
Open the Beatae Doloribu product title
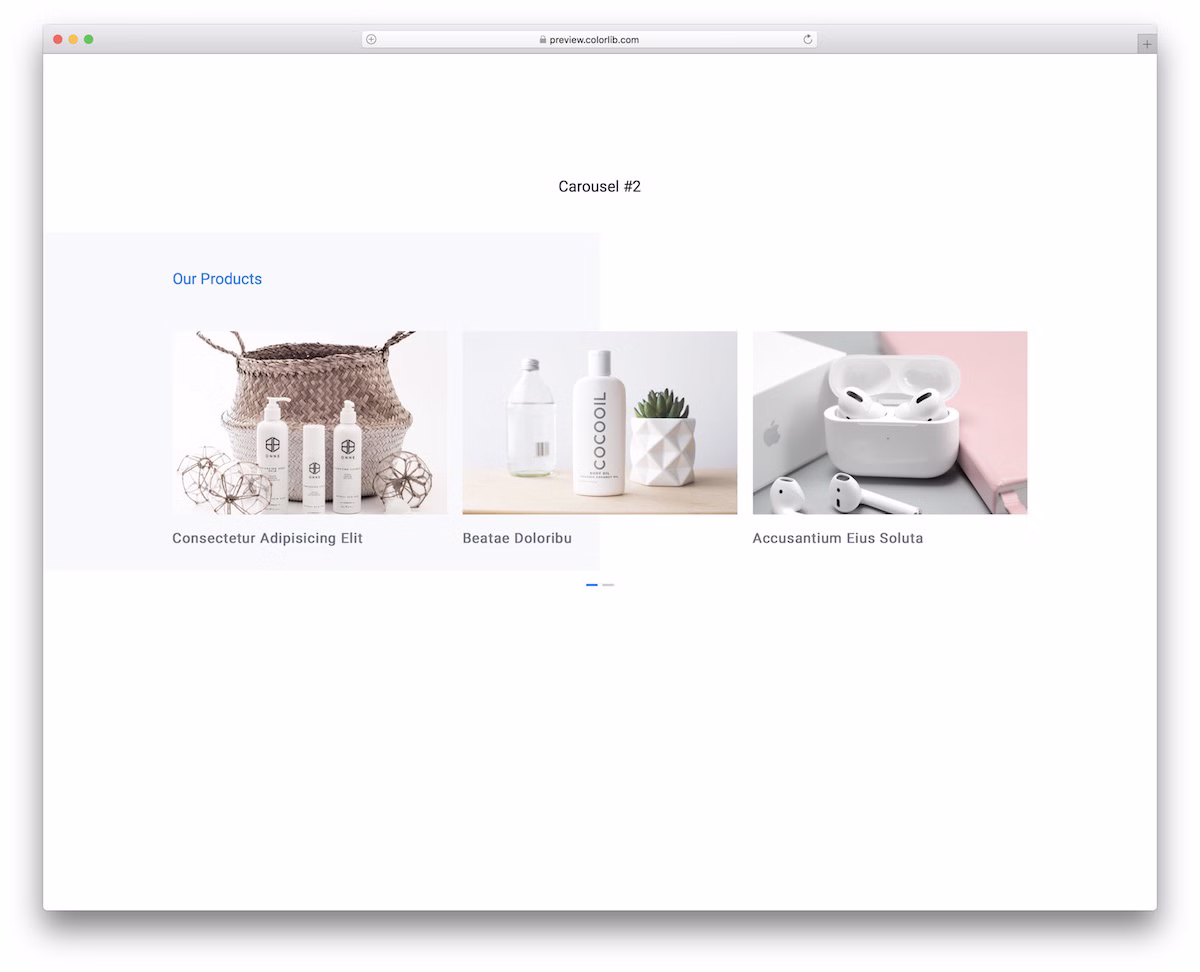click(x=517, y=538)
